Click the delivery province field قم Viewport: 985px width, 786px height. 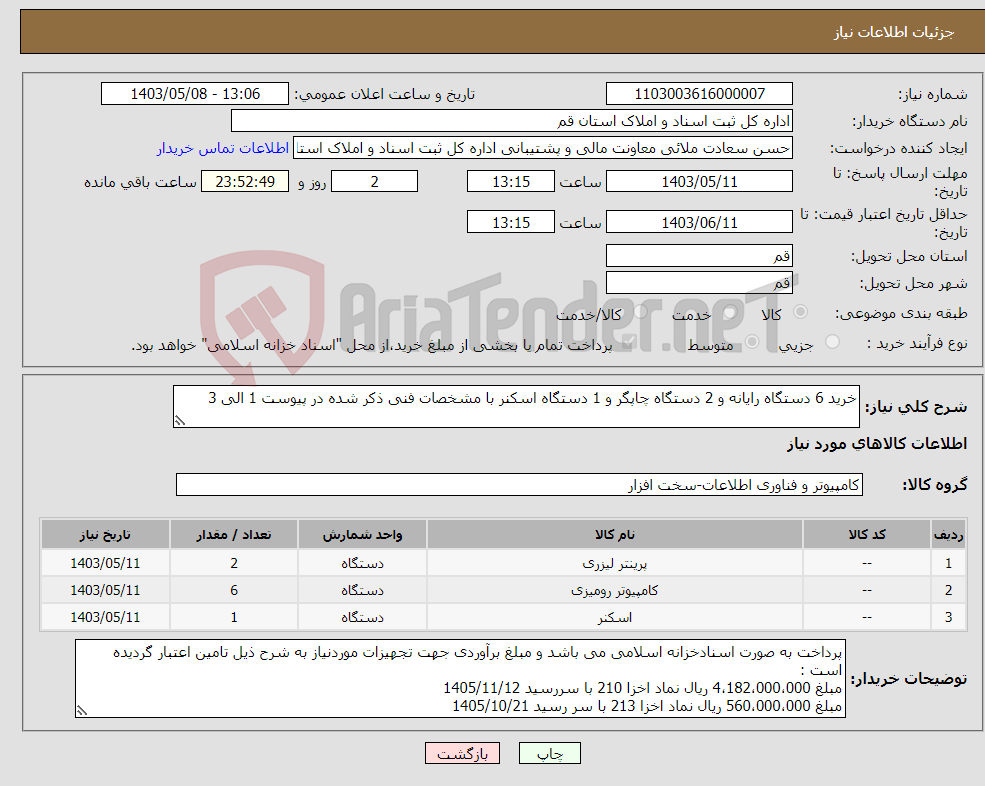coord(699,256)
